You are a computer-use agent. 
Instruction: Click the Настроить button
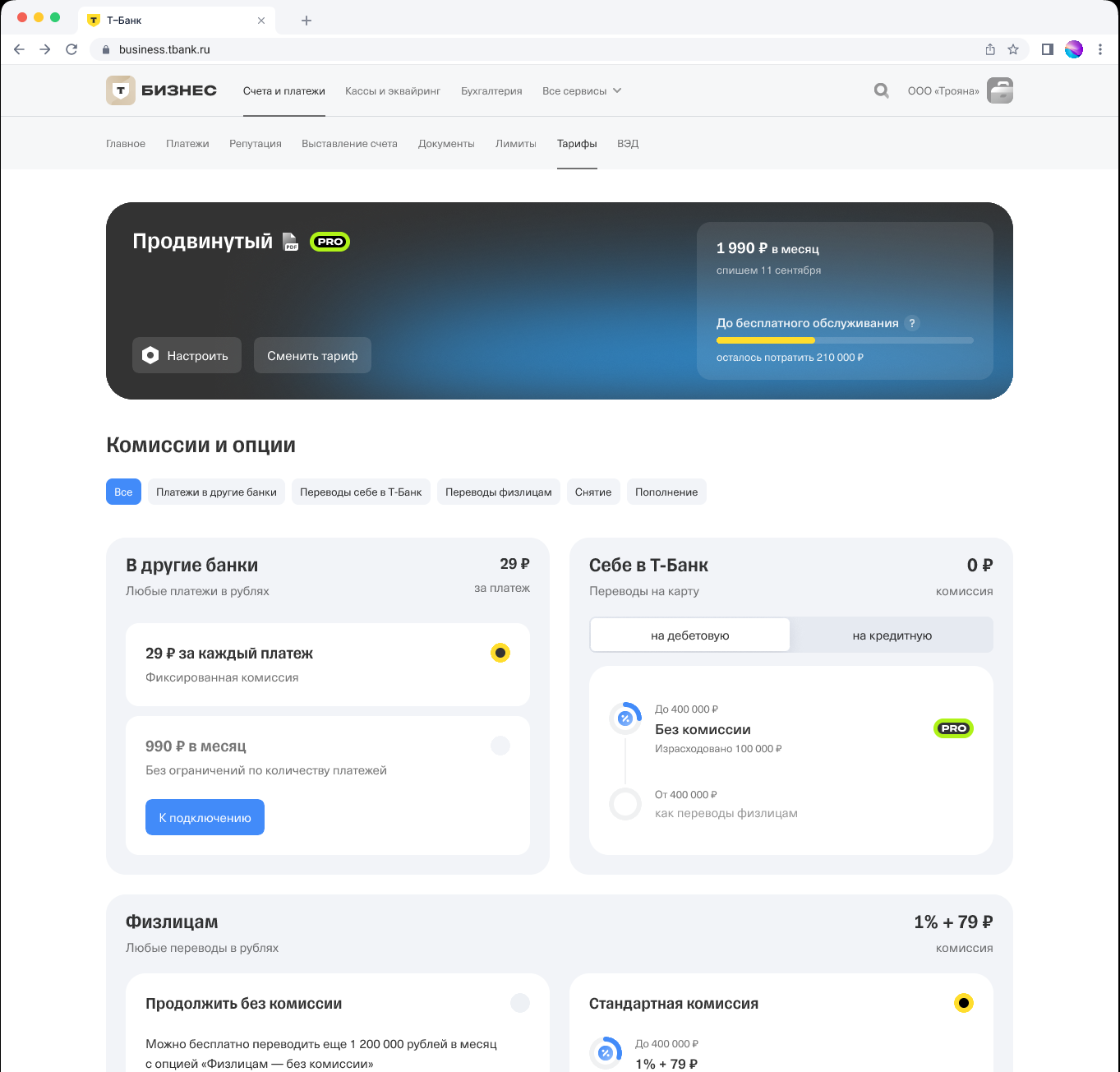(x=187, y=355)
